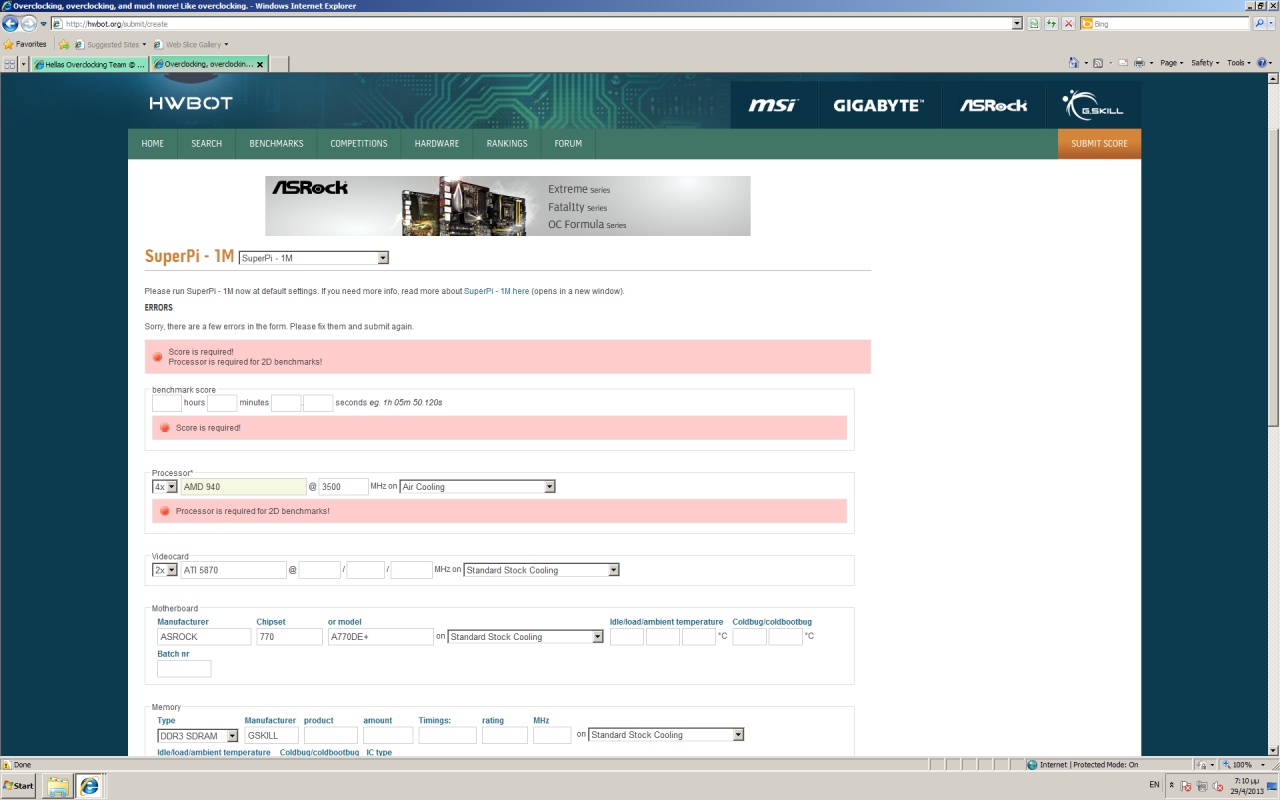Open the MSI sponsor logo
Viewport: 1280px width, 800px height.
click(x=773, y=105)
